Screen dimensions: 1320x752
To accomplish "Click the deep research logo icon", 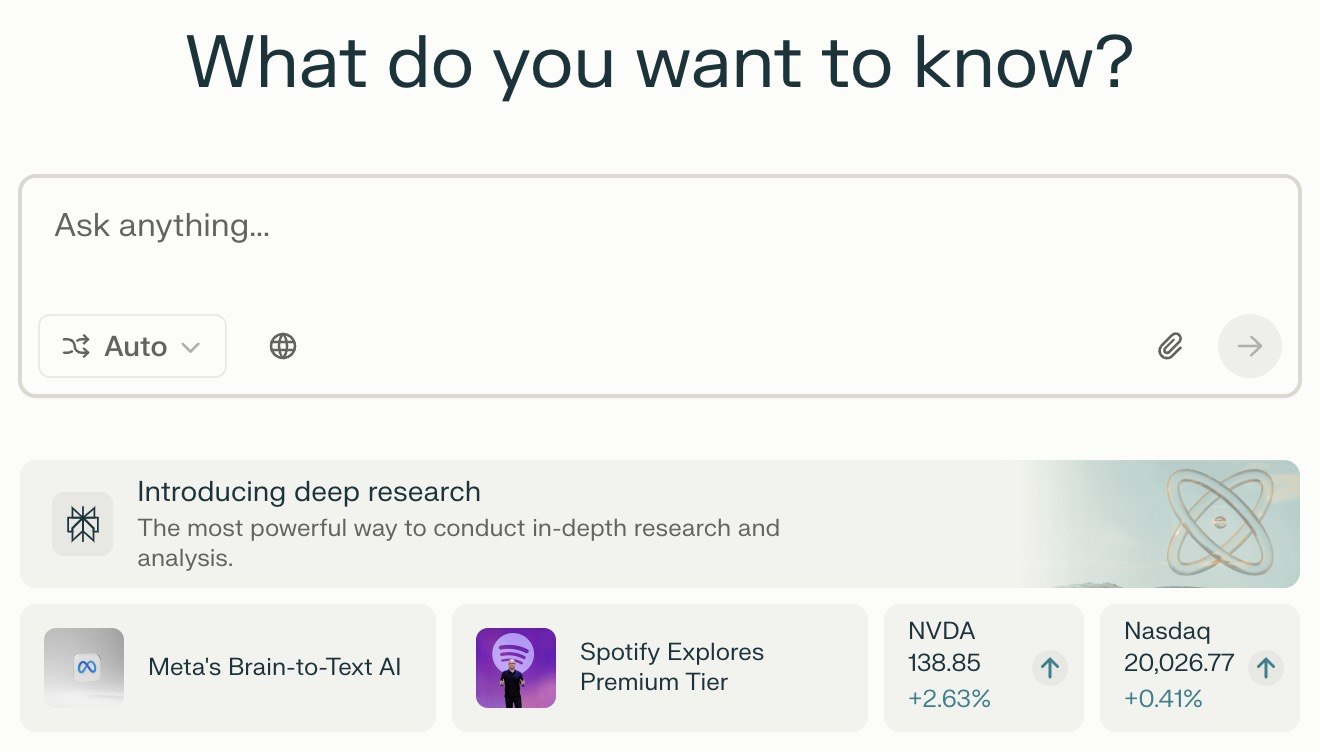I will click(x=83, y=524).
